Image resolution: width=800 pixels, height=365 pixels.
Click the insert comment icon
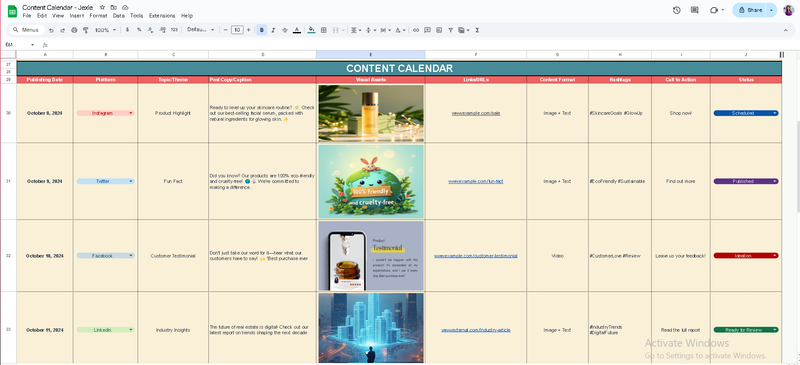(x=428, y=30)
